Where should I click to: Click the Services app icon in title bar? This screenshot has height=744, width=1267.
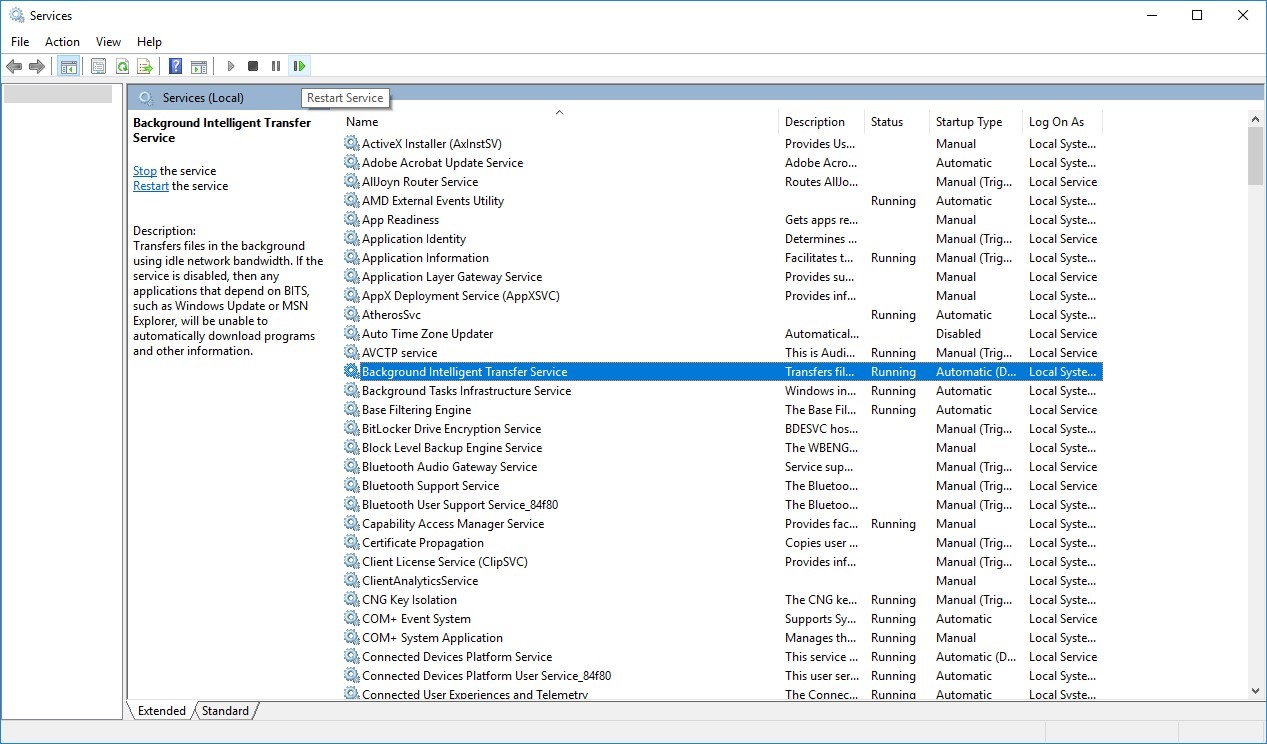(x=16, y=15)
